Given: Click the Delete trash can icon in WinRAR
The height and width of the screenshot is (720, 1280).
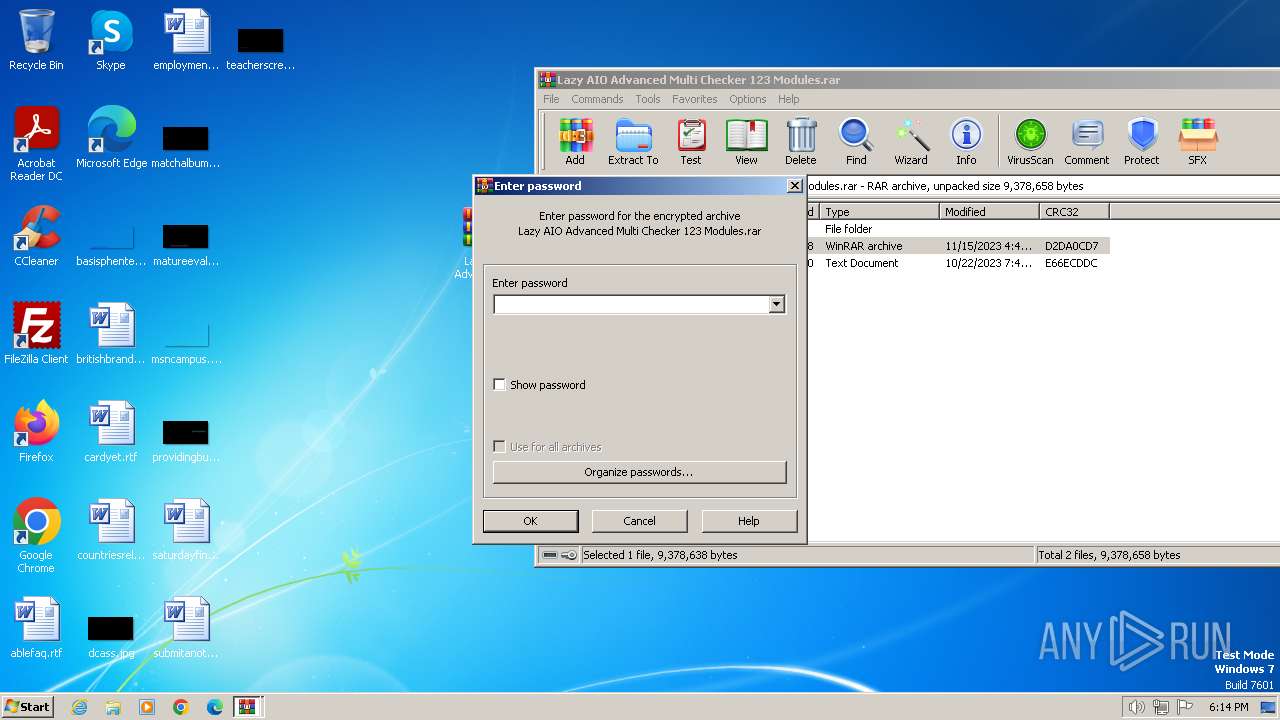Looking at the screenshot, I should pos(800,141).
